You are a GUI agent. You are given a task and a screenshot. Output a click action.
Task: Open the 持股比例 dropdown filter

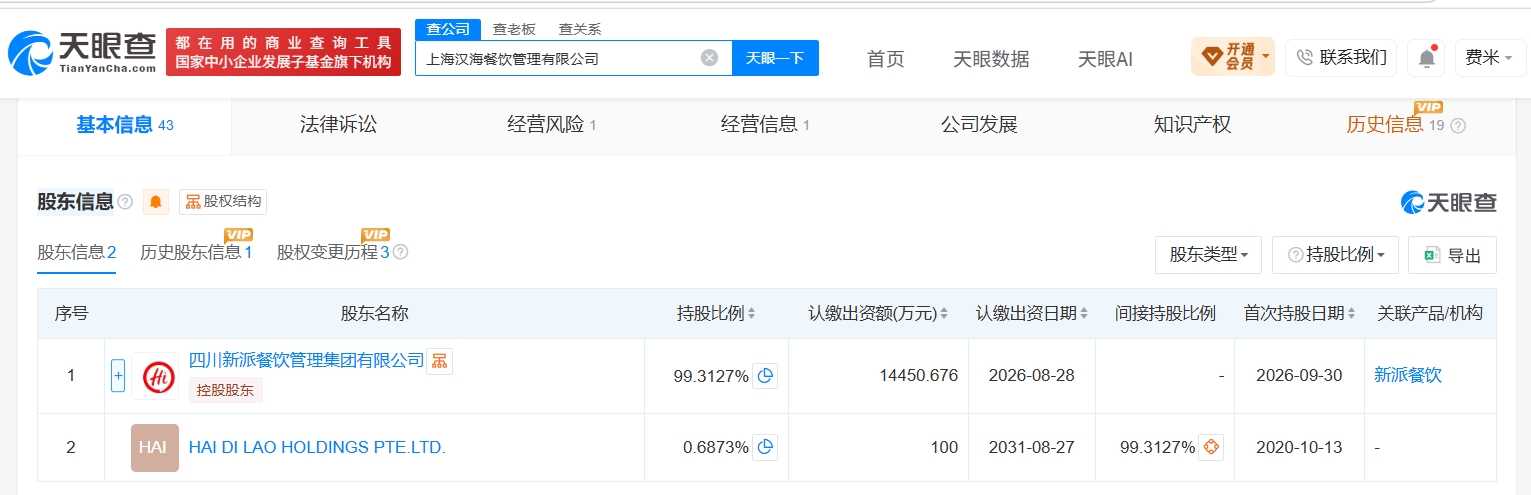tap(1335, 255)
